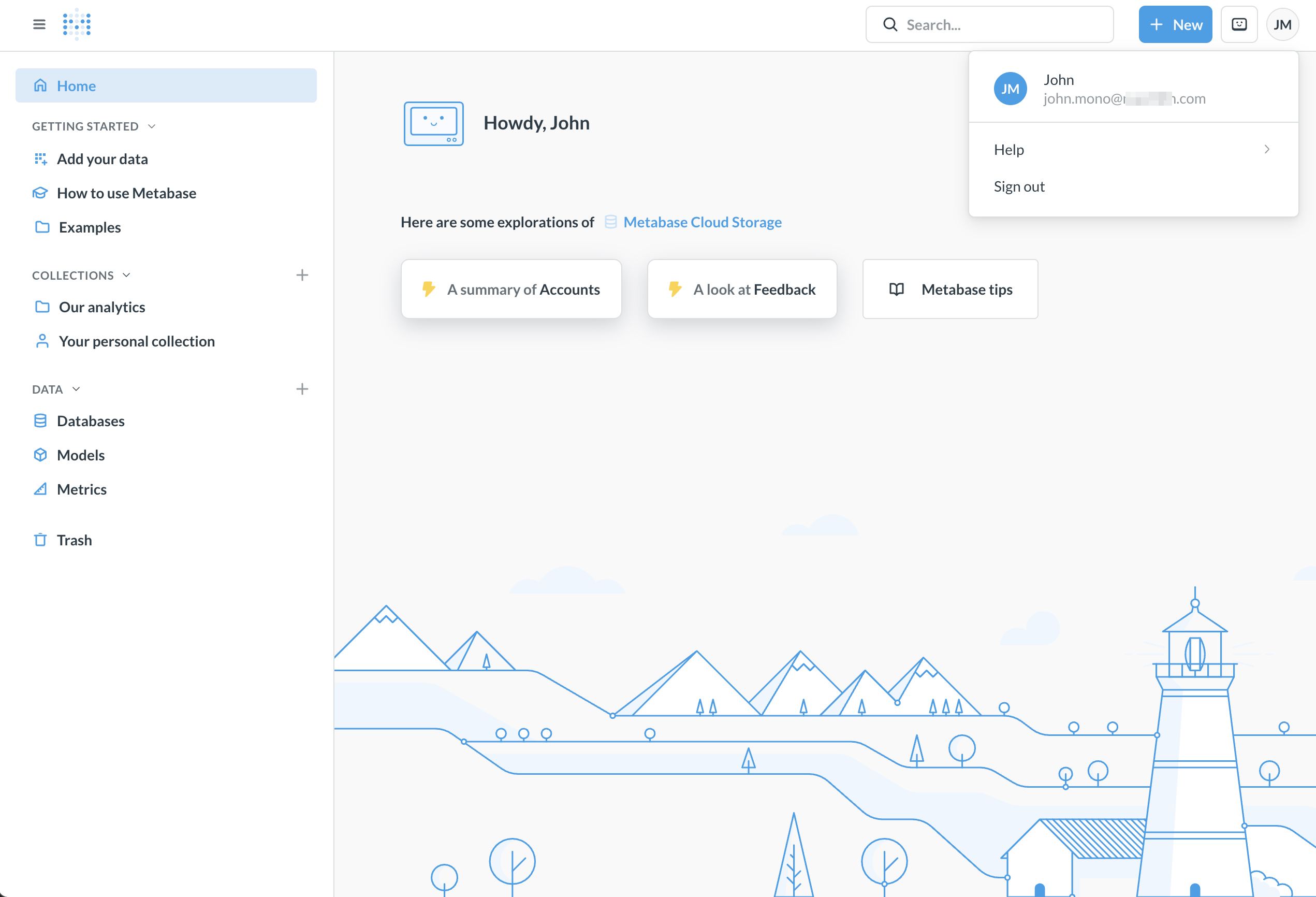Viewport: 1316px width, 897px height.
Task: Open A summary of Accounts card
Action: [x=511, y=290]
